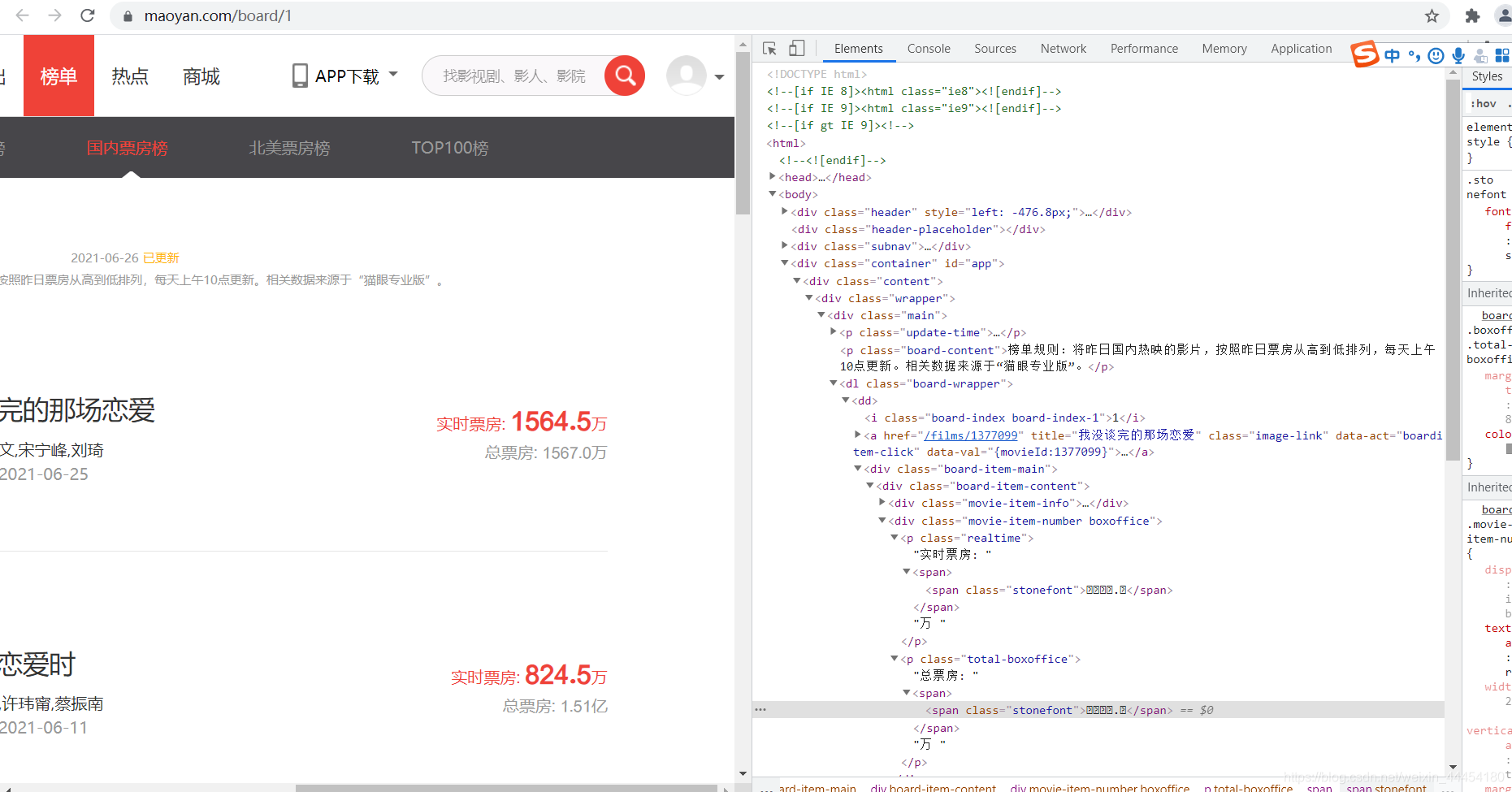
Task: Go back with the browser back arrow
Action: click(x=23, y=15)
